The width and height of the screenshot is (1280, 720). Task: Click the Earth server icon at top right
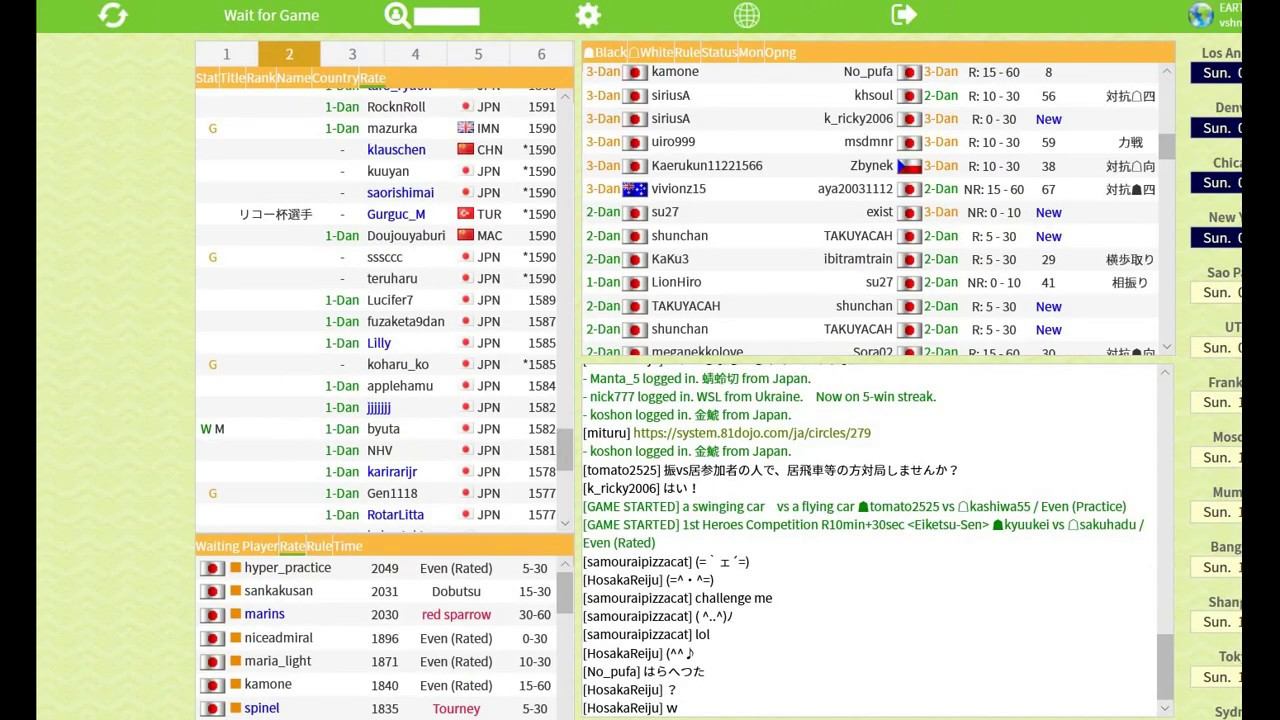[1200, 15]
